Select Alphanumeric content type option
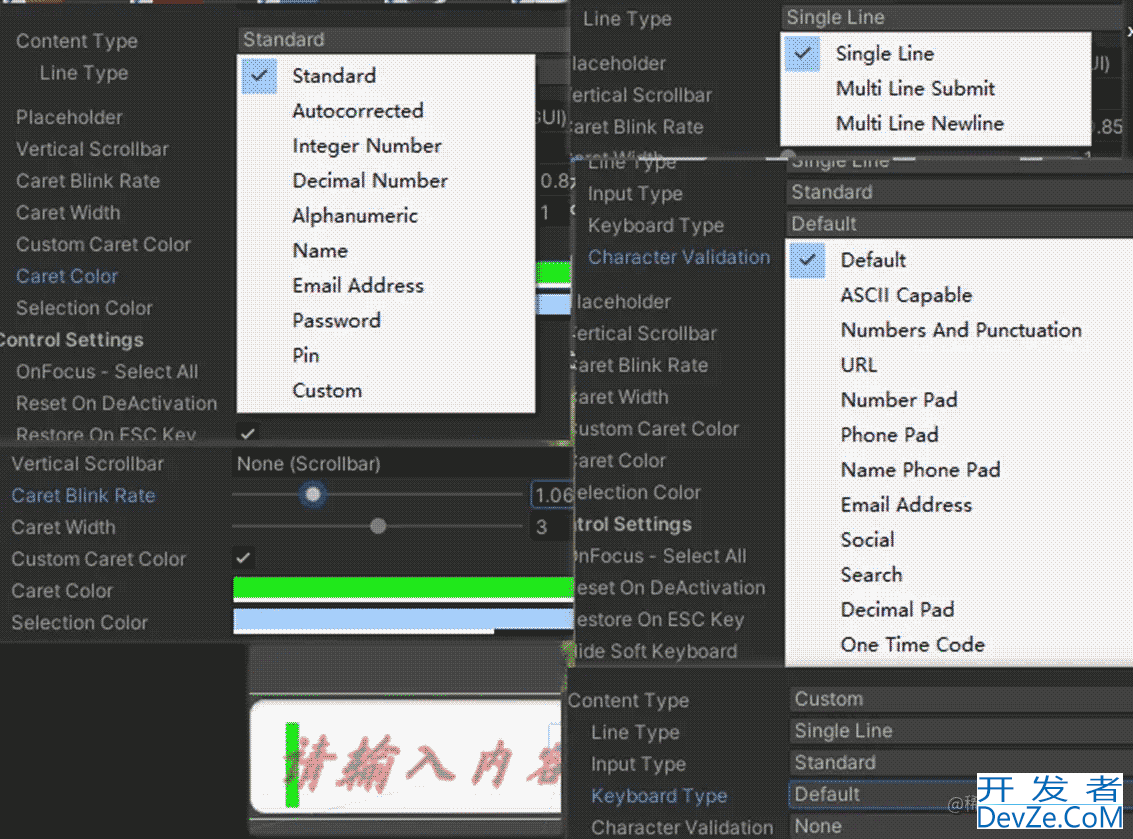The image size is (1133, 839). click(x=355, y=215)
